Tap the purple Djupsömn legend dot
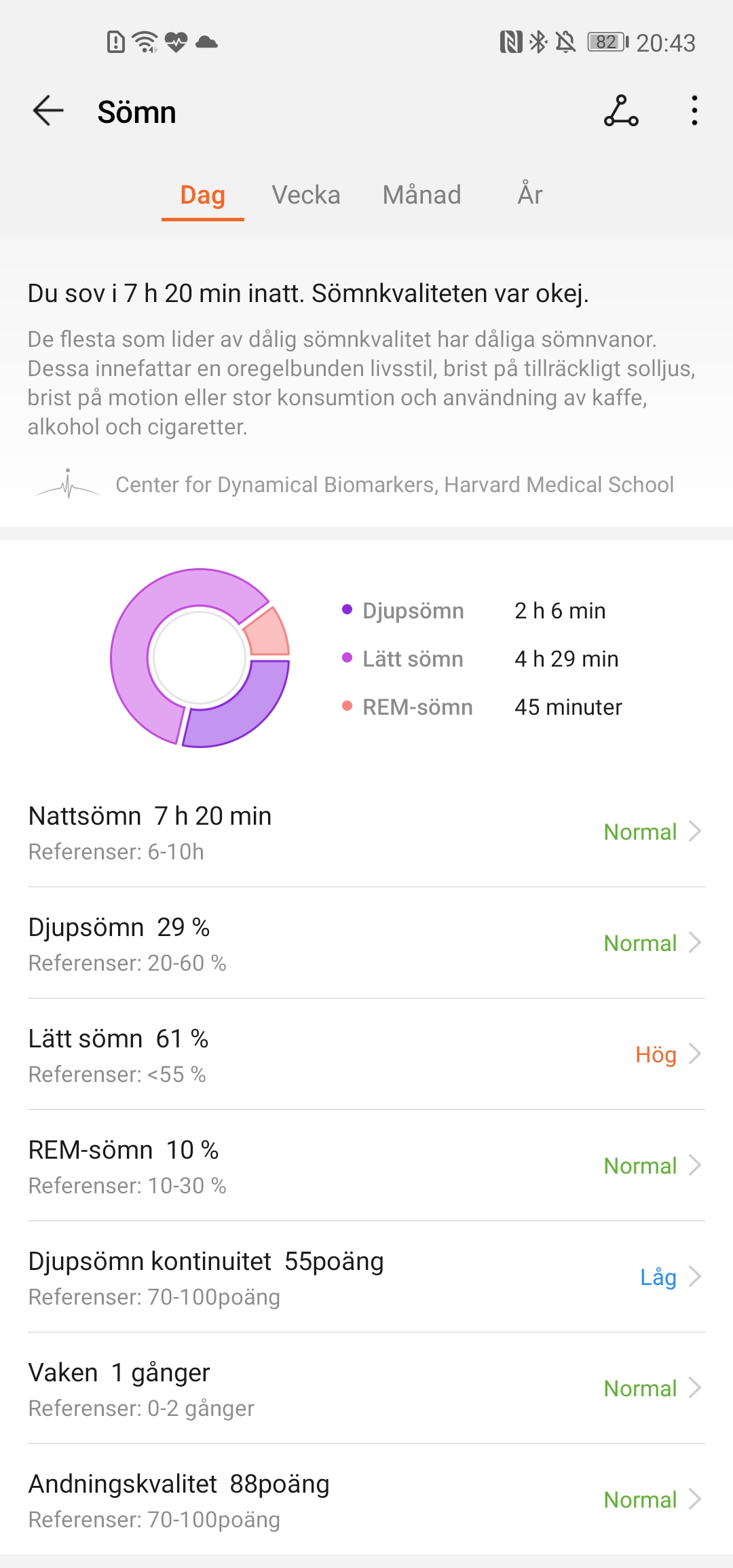This screenshot has height=1568, width=733. (x=347, y=610)
